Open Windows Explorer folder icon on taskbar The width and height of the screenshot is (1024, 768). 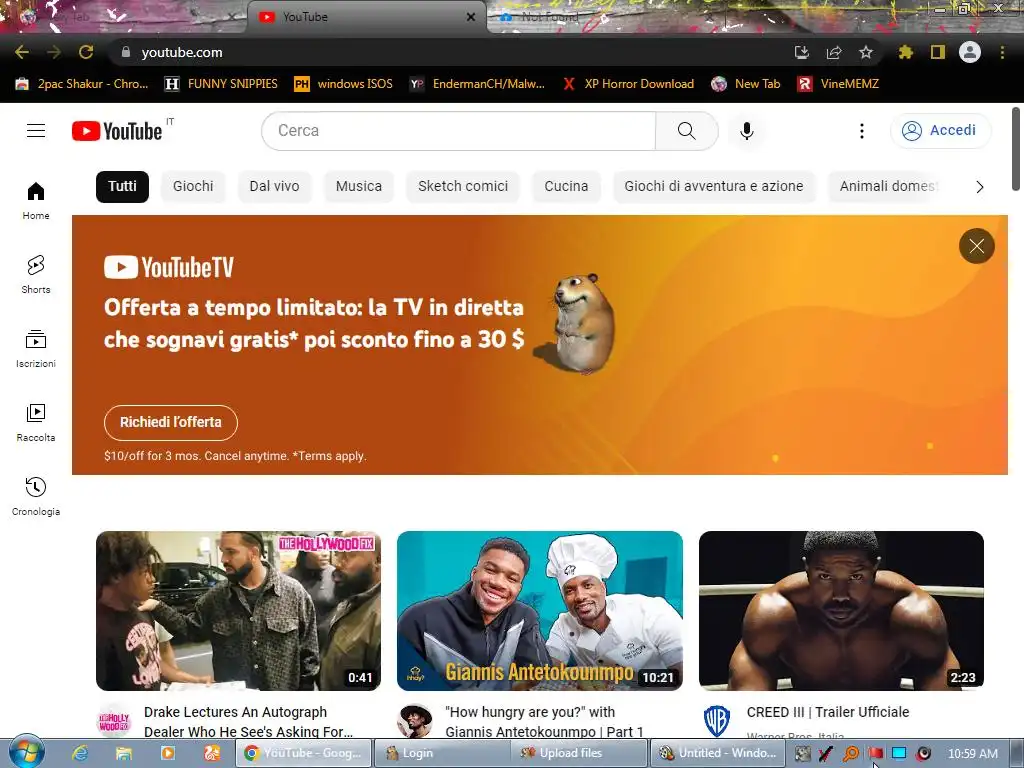123,754
